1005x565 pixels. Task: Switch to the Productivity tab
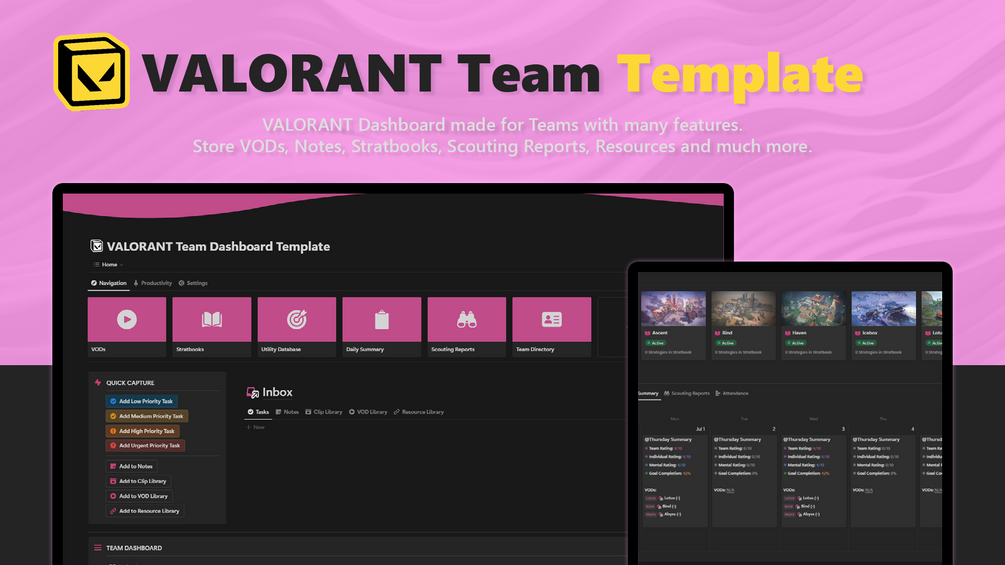click(153, 283)
